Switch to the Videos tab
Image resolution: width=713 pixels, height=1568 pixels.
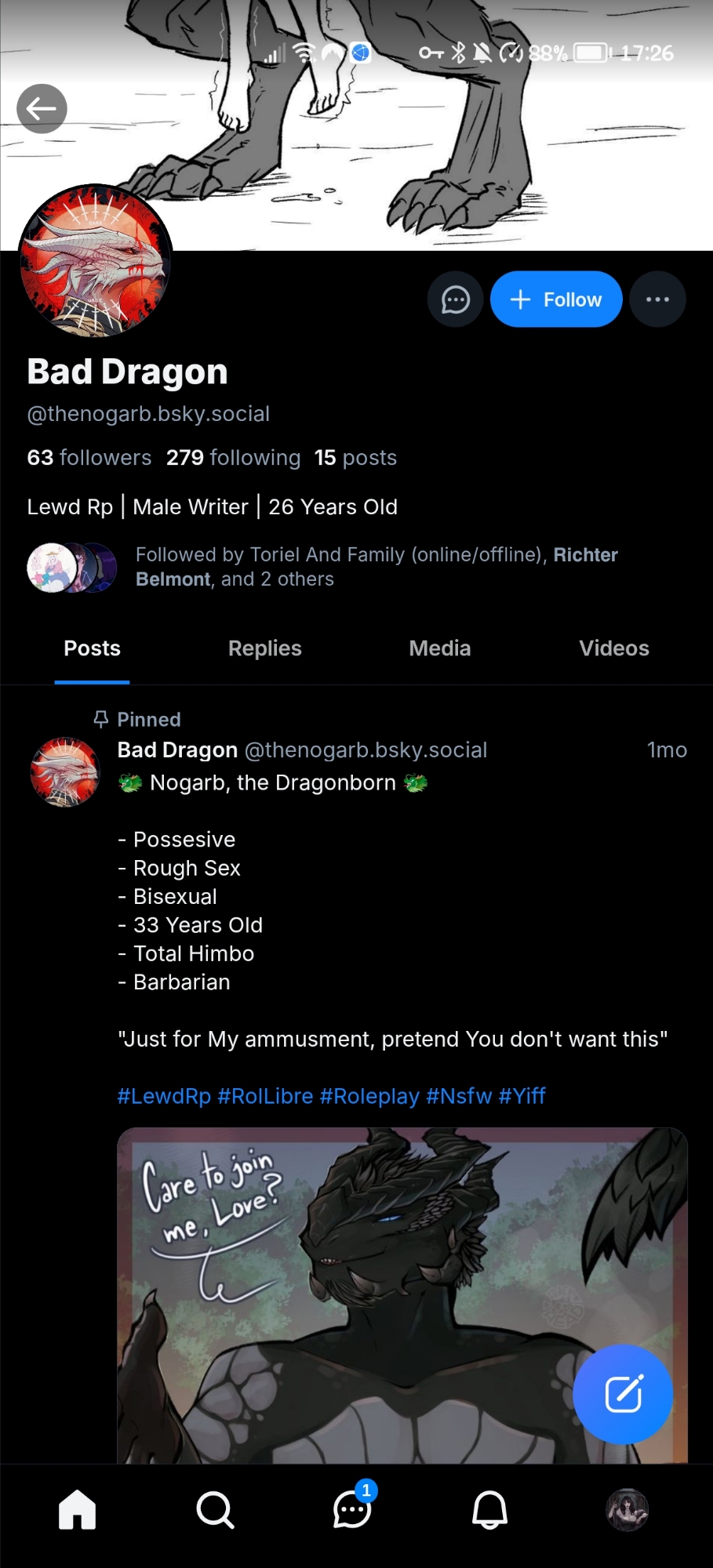click(x=614, y=648)
